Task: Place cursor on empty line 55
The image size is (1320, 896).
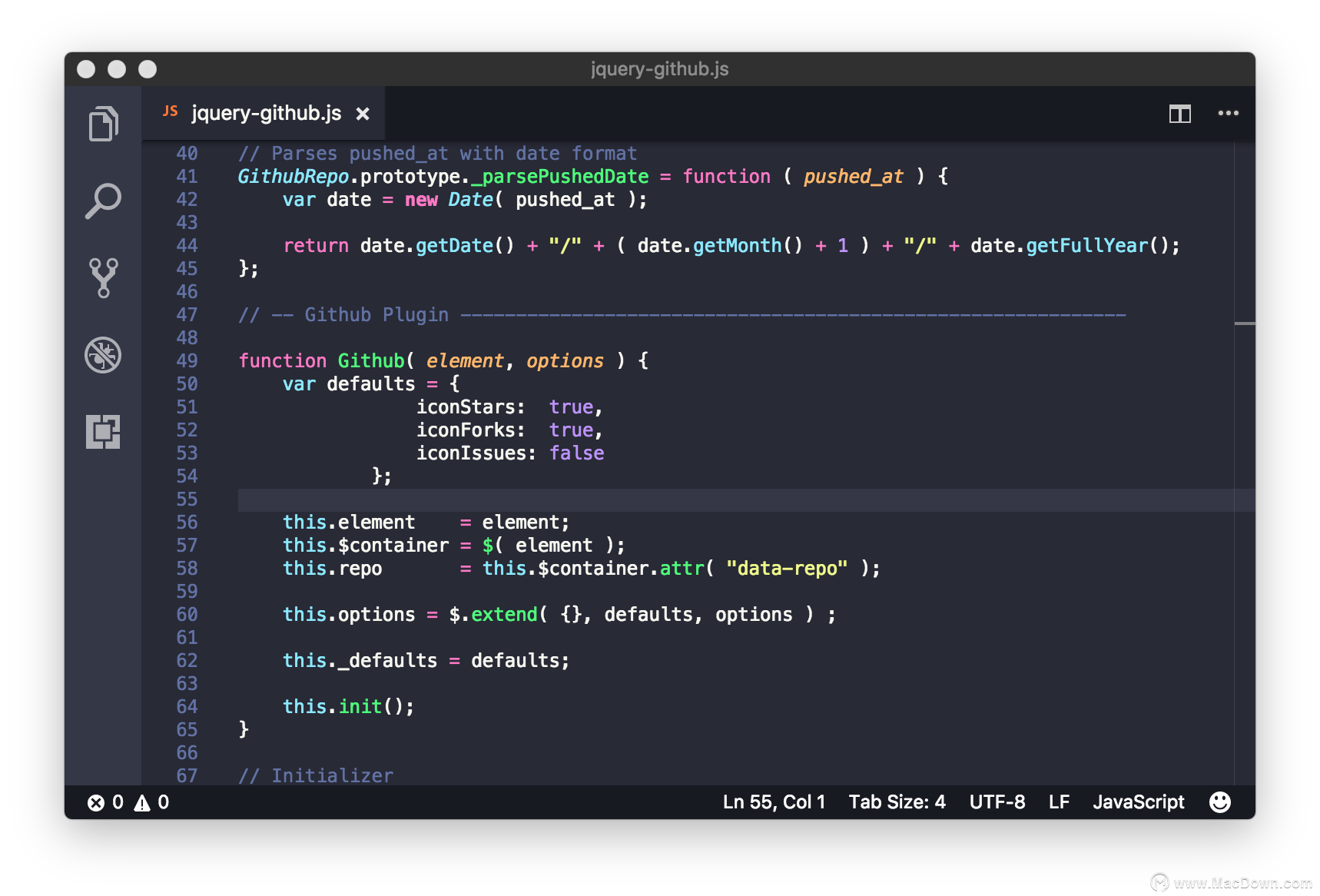Action: pos(745,500)
